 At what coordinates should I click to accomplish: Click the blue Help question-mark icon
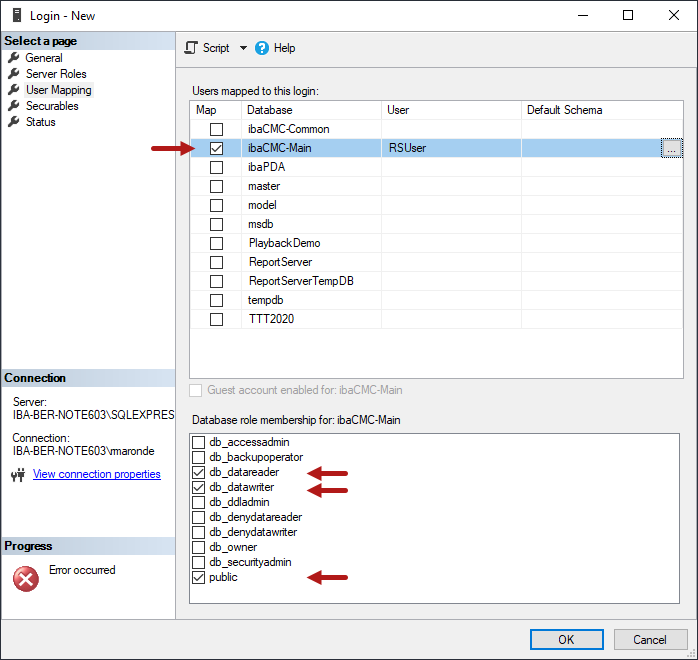tap(262, 48)
